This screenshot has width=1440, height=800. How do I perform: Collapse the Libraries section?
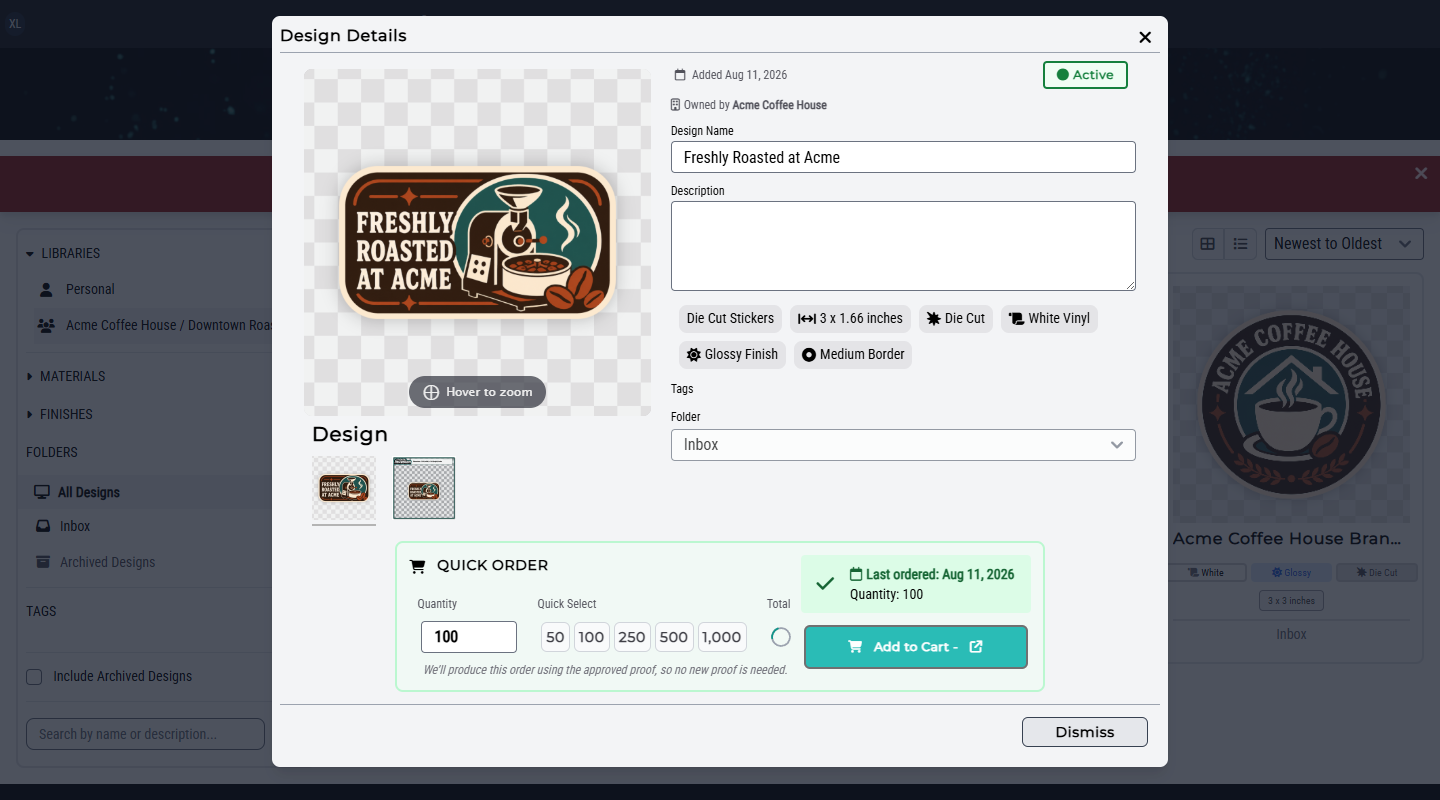[x=62, y=253]
